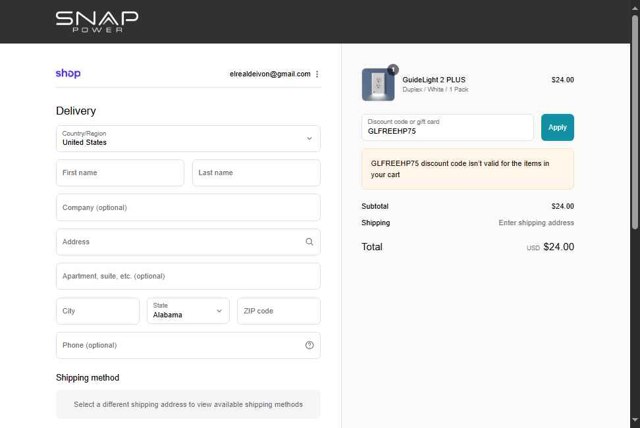Click the Subtotal label
The image size is (640, 428).
375,206
